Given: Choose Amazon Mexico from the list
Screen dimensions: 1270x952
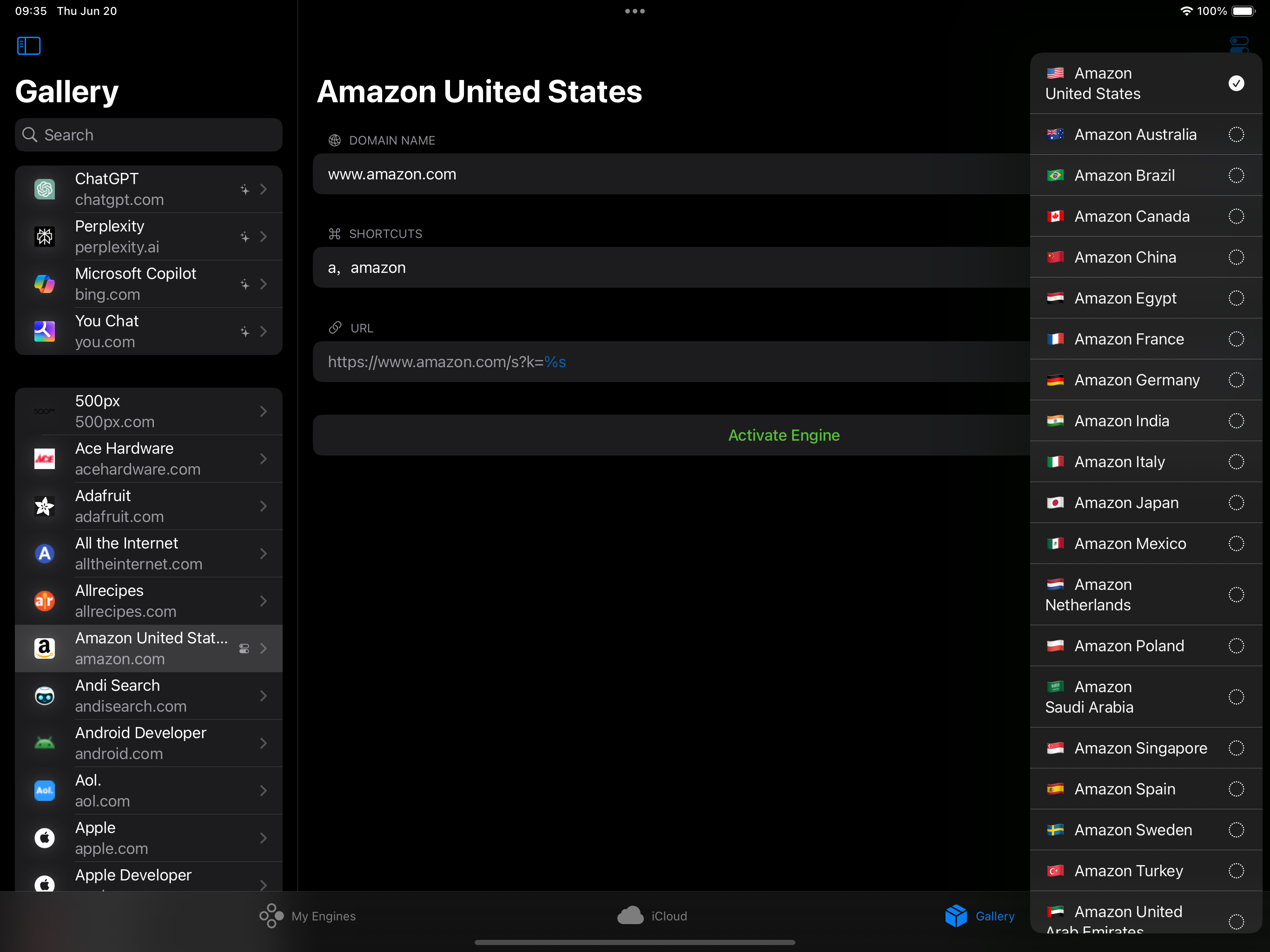Looking at the screenshot, I should 1146,543.
